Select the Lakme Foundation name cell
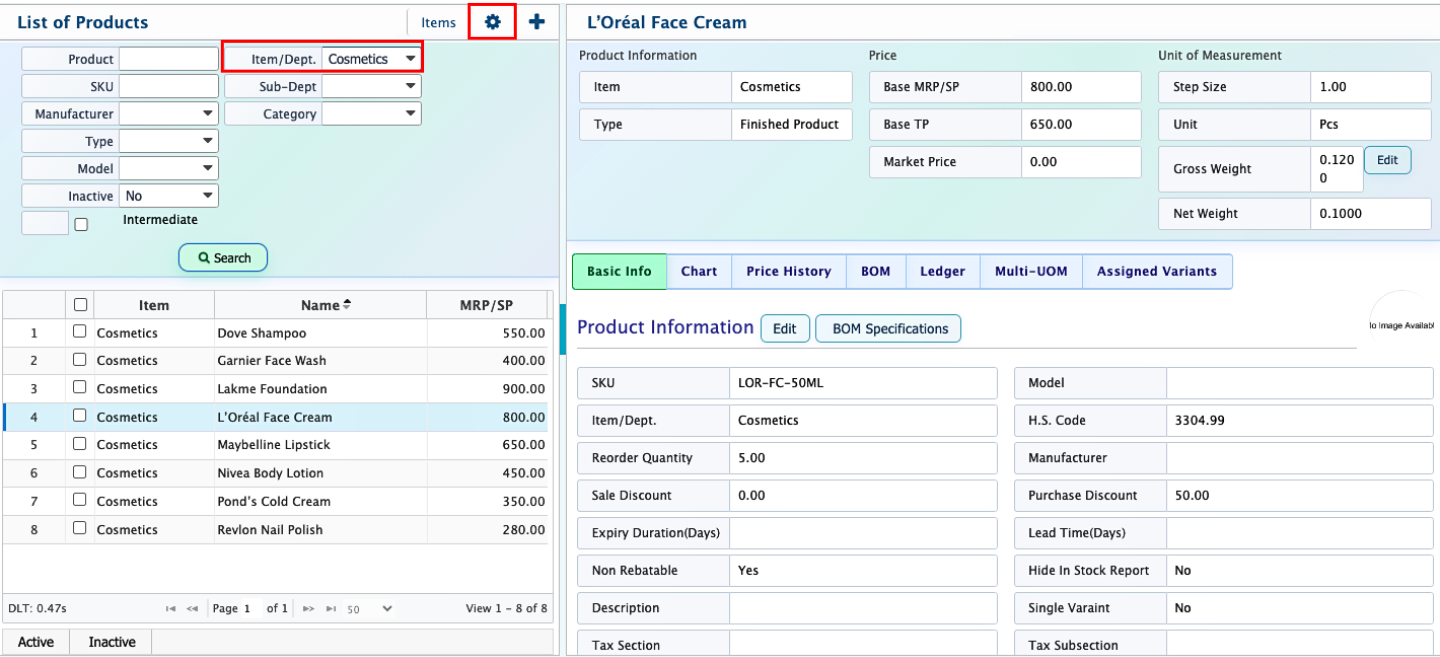 (x=320, y=389)
